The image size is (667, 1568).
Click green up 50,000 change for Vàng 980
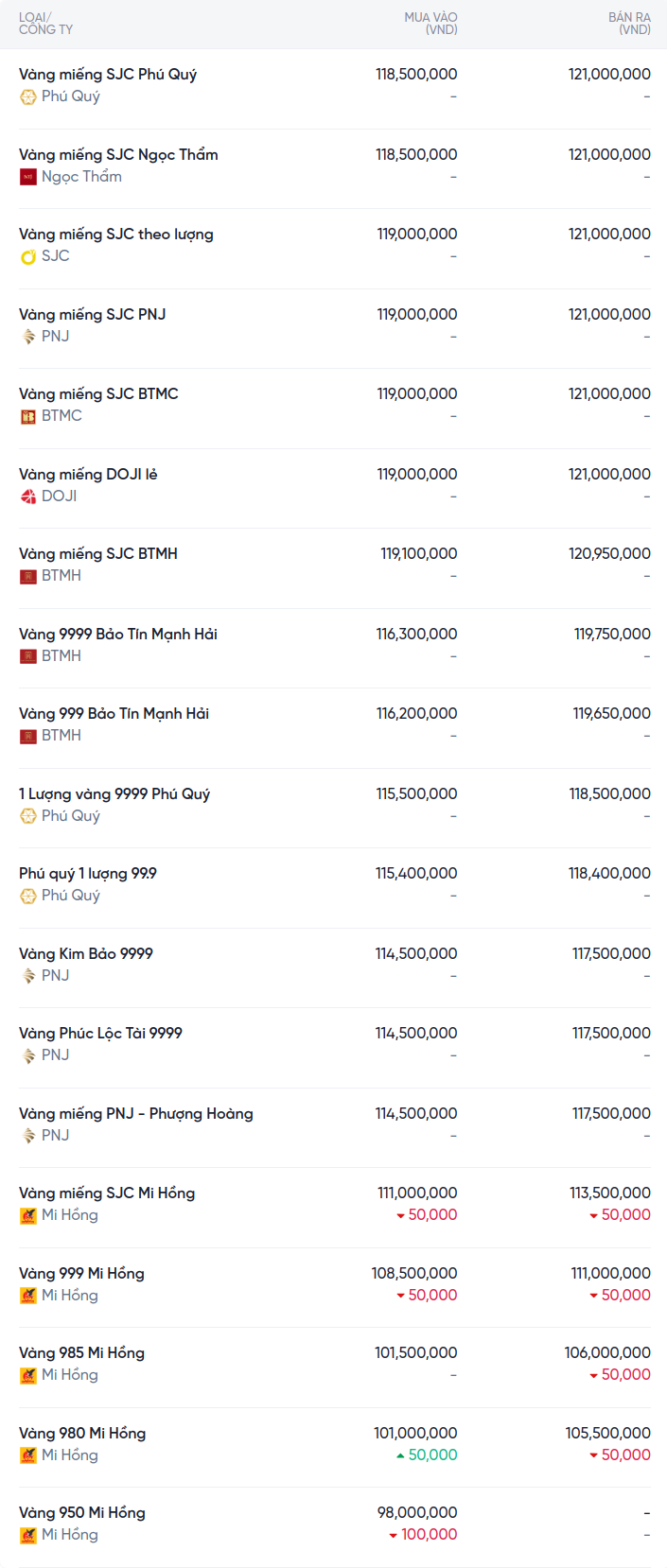(x=427, y=1455)
